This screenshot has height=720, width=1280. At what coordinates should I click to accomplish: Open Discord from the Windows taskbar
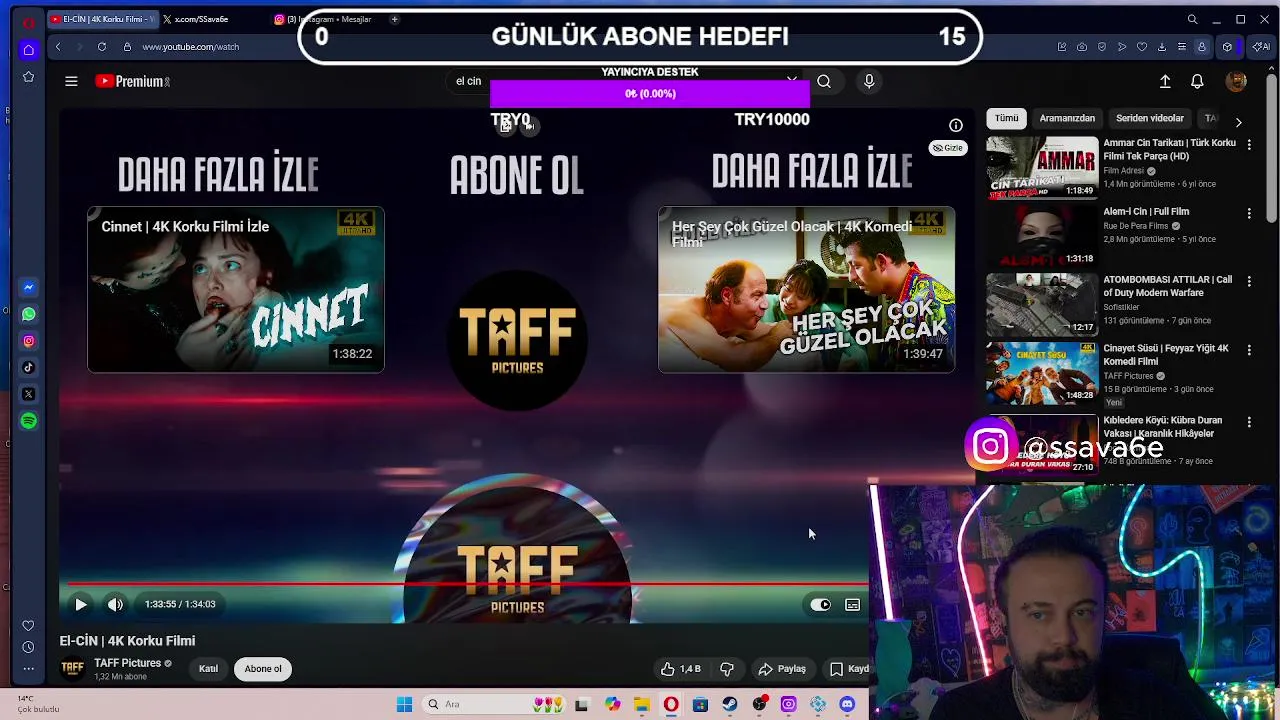848,704
